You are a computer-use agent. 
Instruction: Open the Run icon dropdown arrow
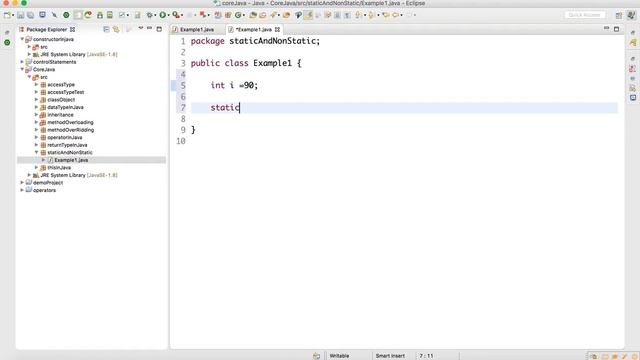pos(168,15)
